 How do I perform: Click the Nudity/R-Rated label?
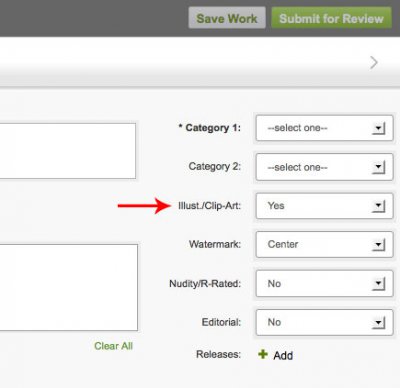click(205, 284)
